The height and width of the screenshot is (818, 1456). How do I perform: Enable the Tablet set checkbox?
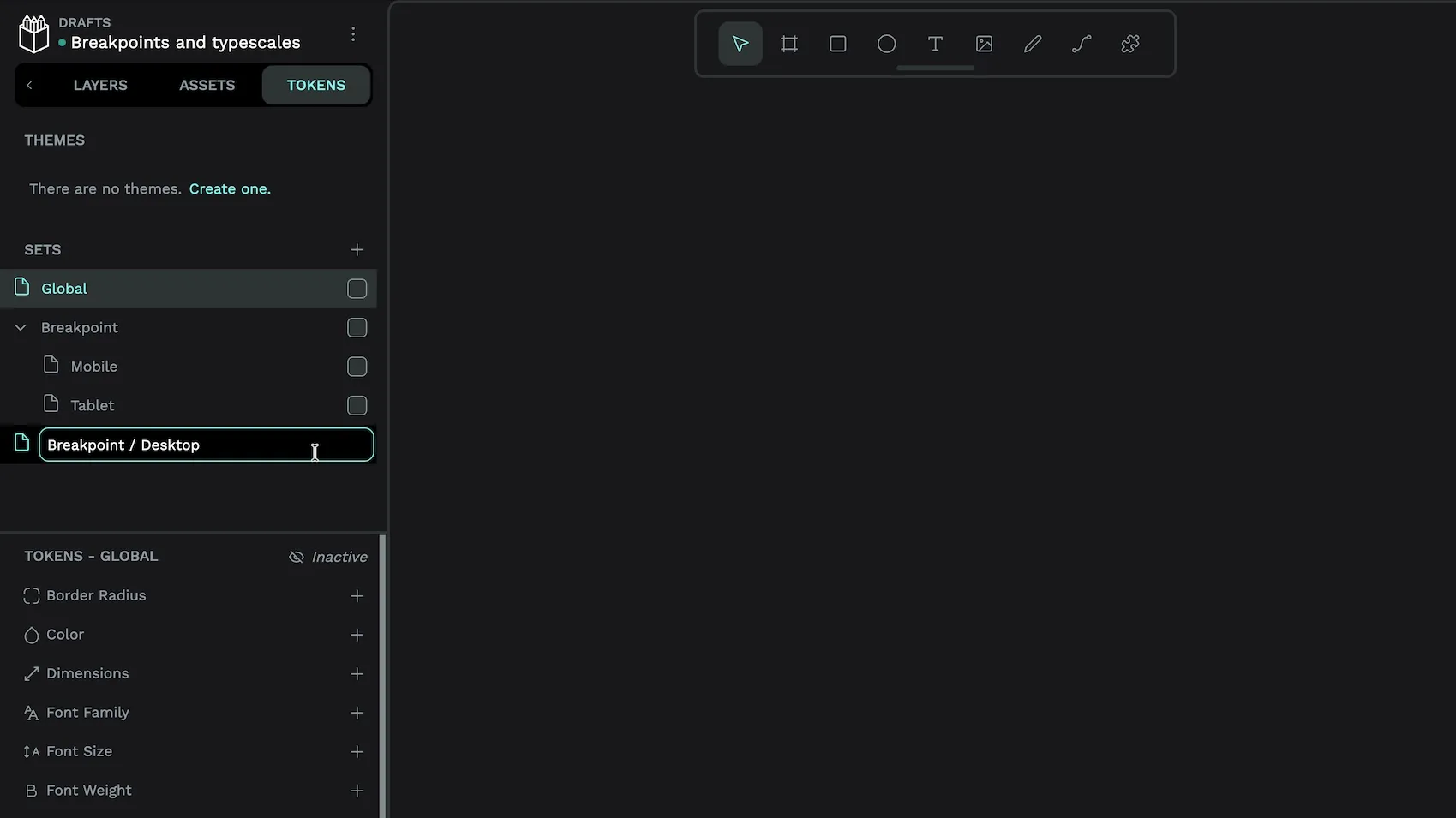(357, 406)
